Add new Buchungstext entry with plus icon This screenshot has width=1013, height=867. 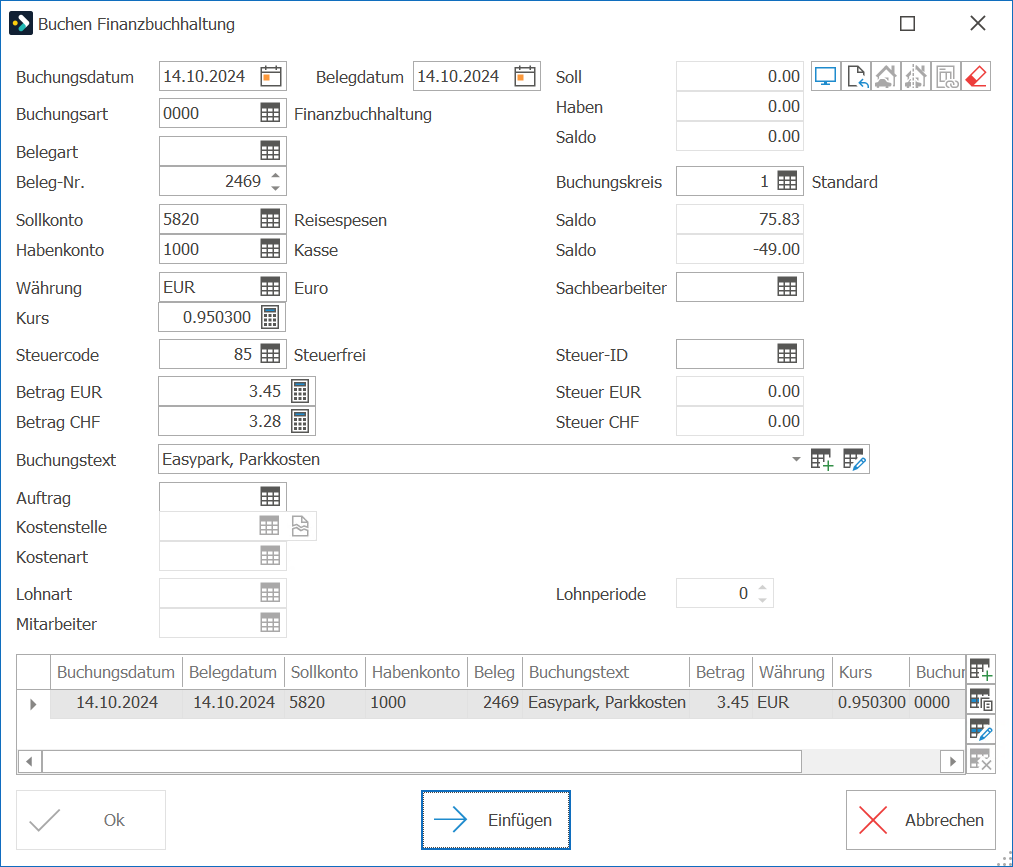point(822,459)
